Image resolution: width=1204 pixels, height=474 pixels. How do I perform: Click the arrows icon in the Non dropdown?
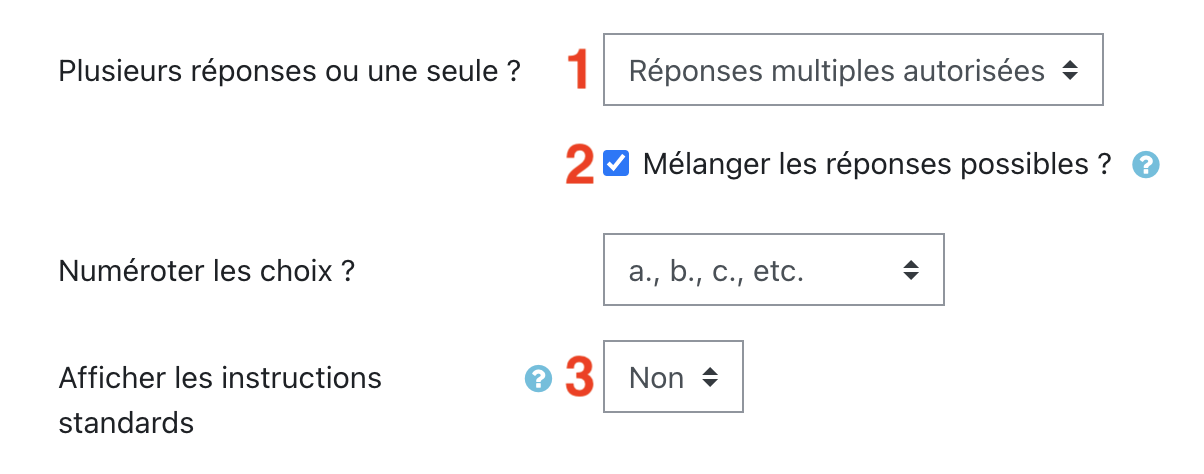pos(709,377)
